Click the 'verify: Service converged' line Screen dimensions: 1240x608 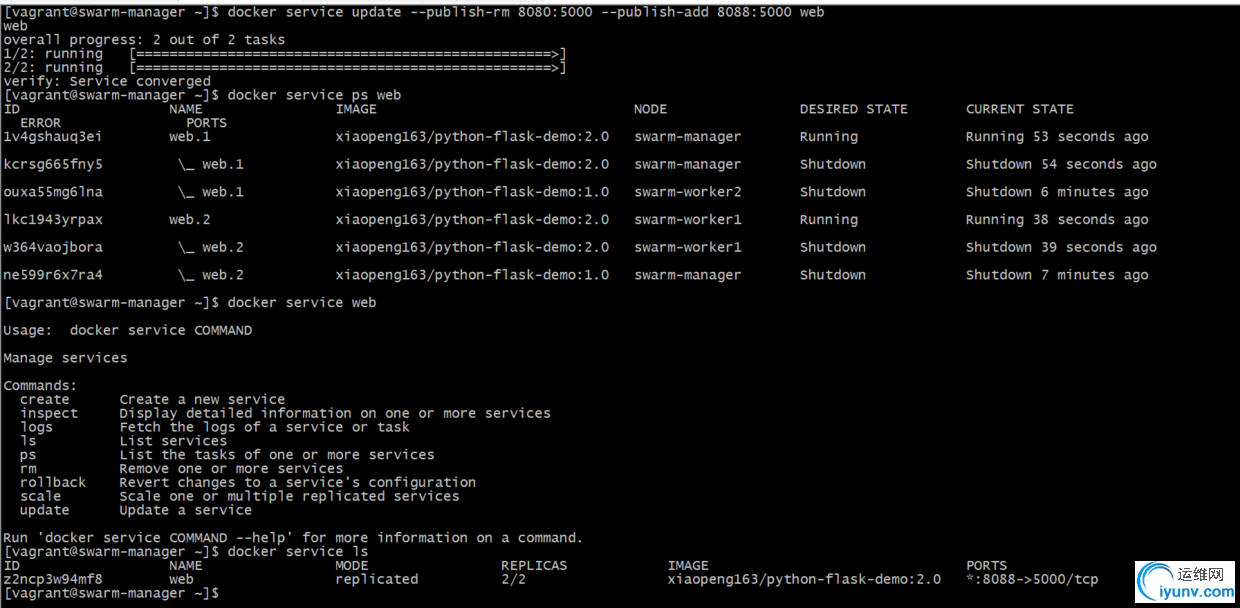[x=107, y=82]
